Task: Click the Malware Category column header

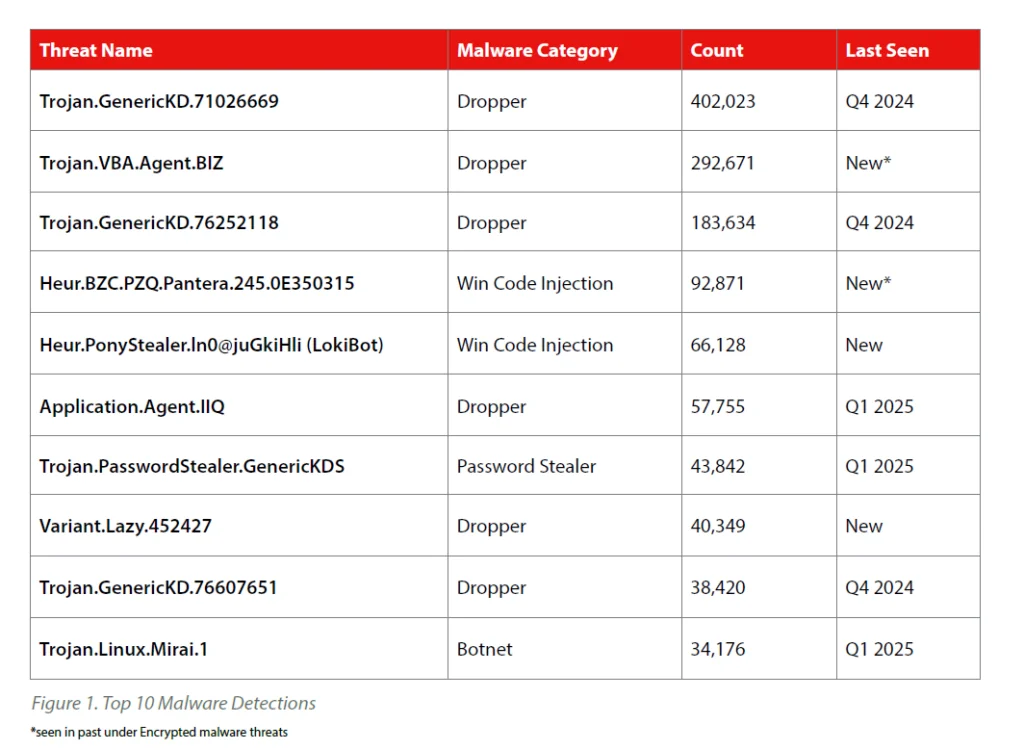Action: (x=537, y=50)
